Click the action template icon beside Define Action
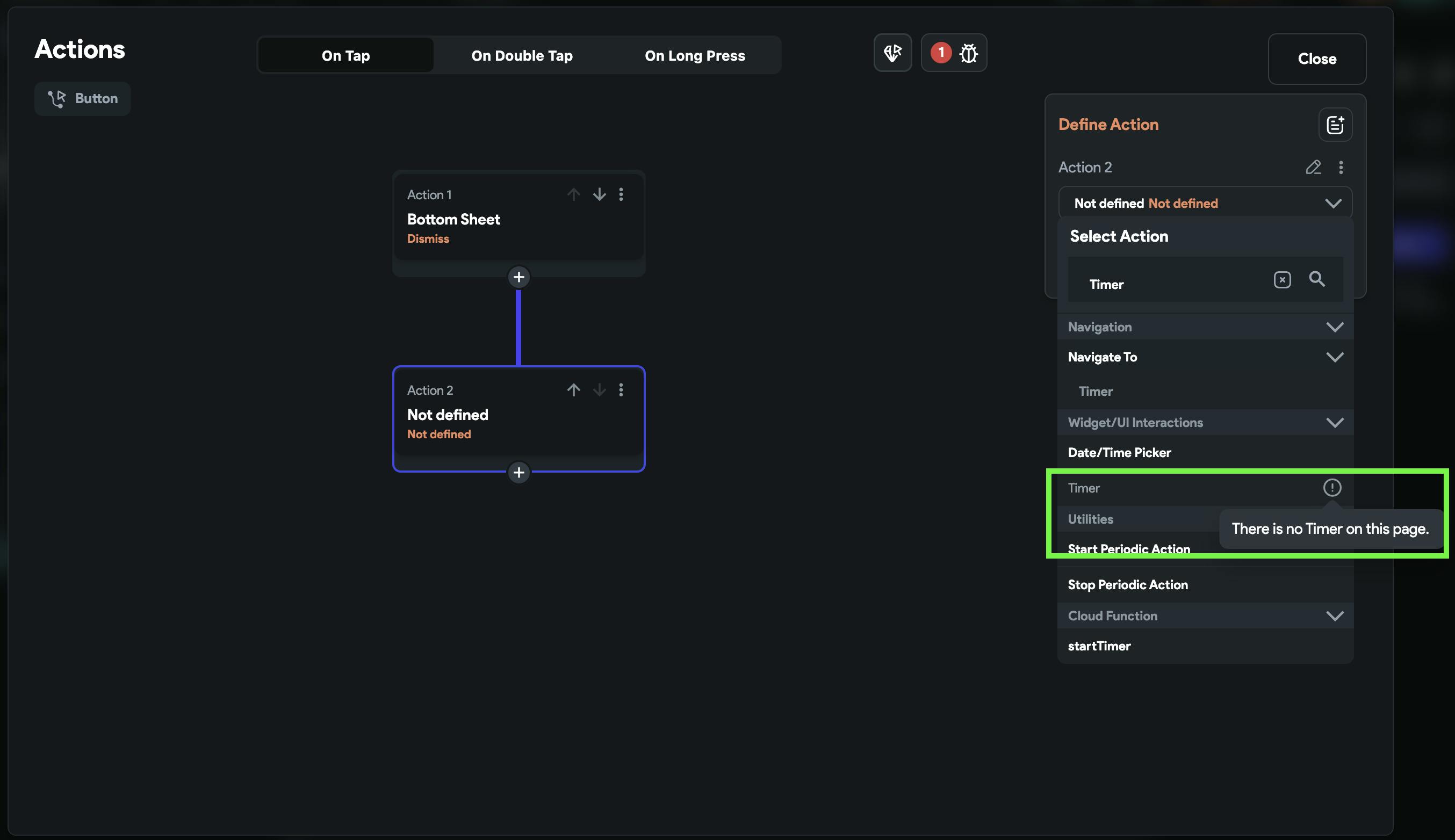Screen dimensions: 1455x840 point(1334,125)
